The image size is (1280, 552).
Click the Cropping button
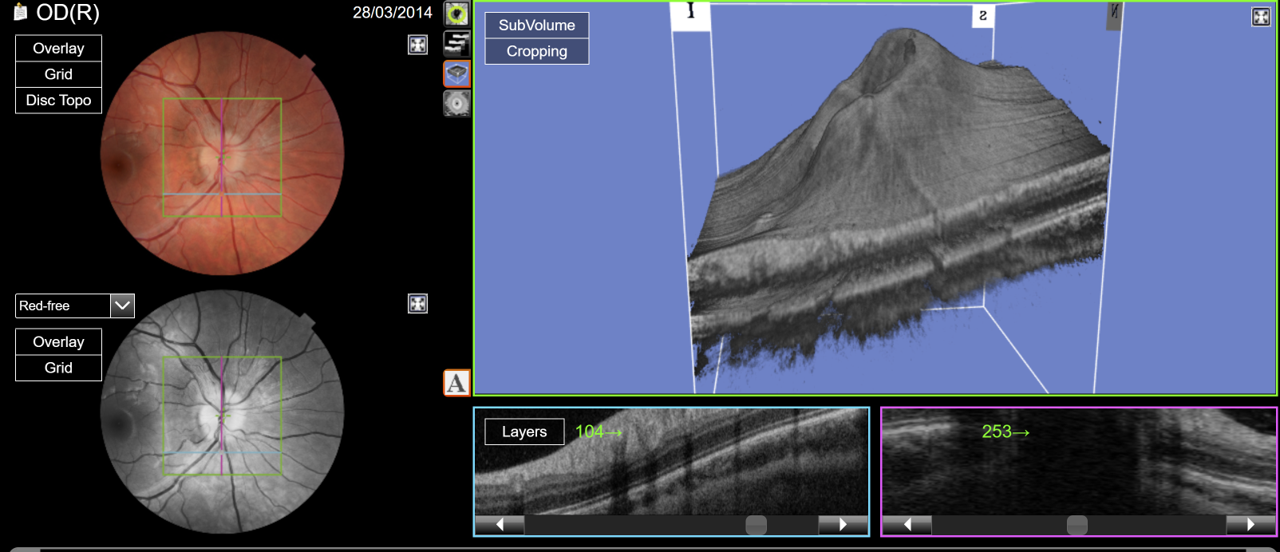[537, 51]
